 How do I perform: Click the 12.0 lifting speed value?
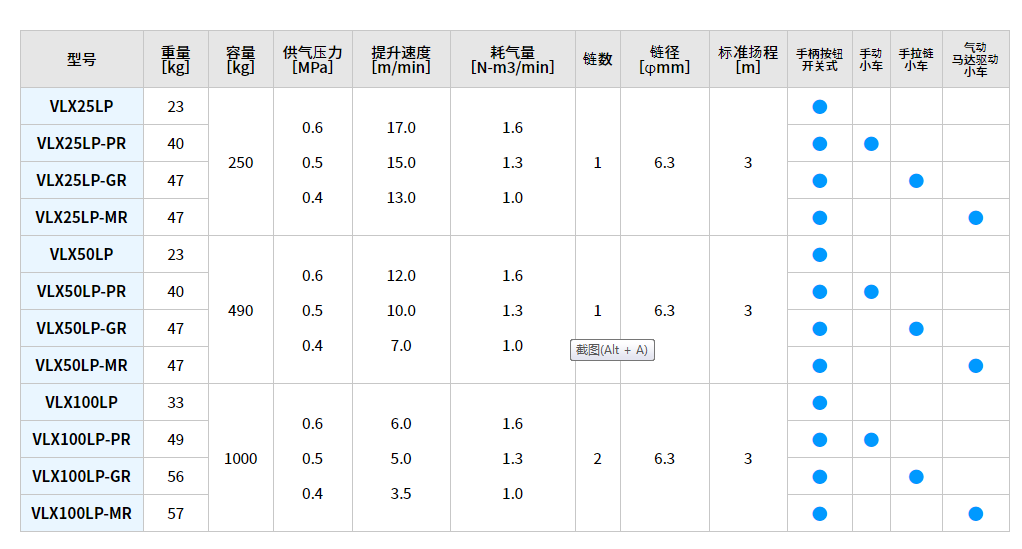coord(401,276)
